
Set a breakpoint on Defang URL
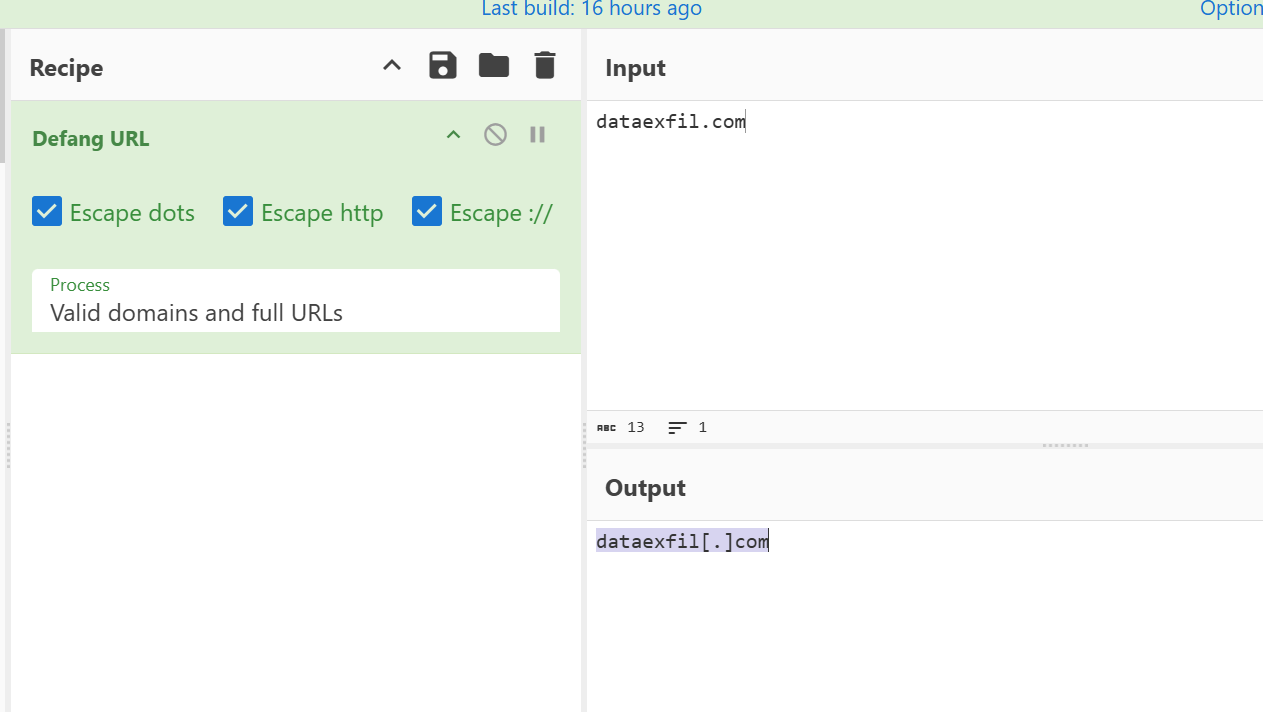(x=537, y=134)
